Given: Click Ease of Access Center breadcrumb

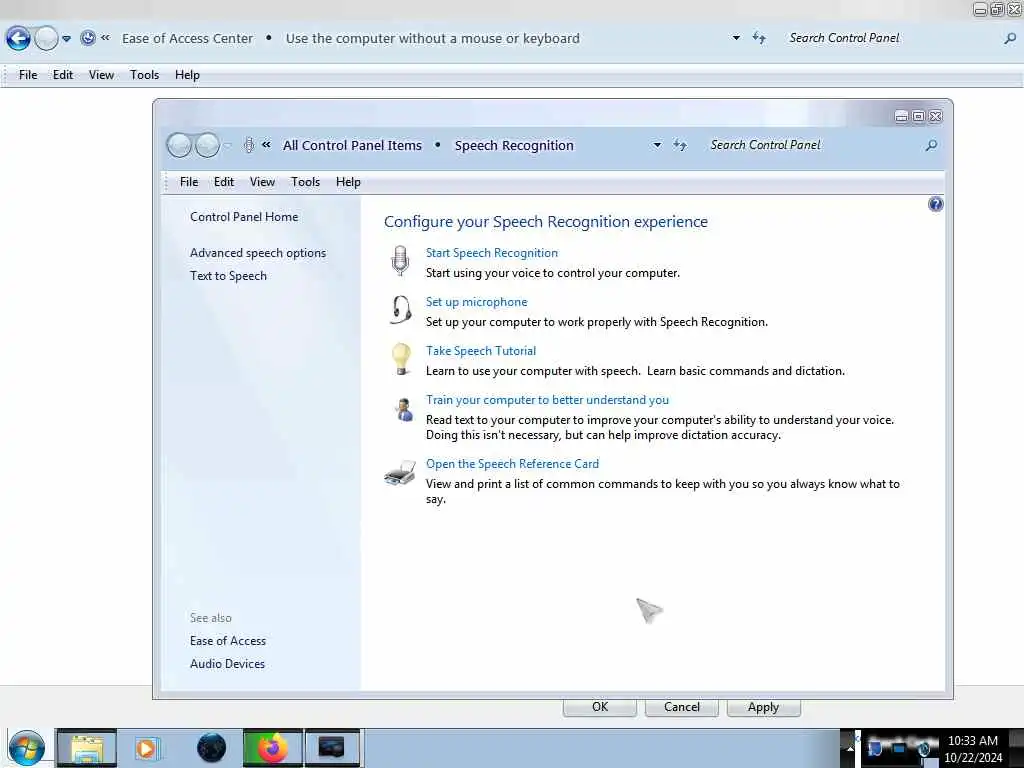Looking at the screenshot, I should click(x=187, y=39).
